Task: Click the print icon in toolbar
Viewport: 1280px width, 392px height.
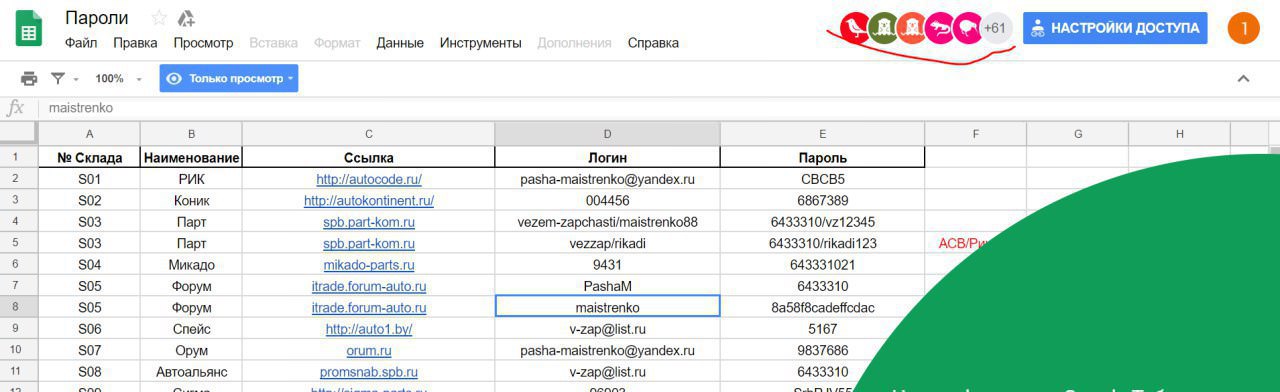Action: tap(29, 78)
